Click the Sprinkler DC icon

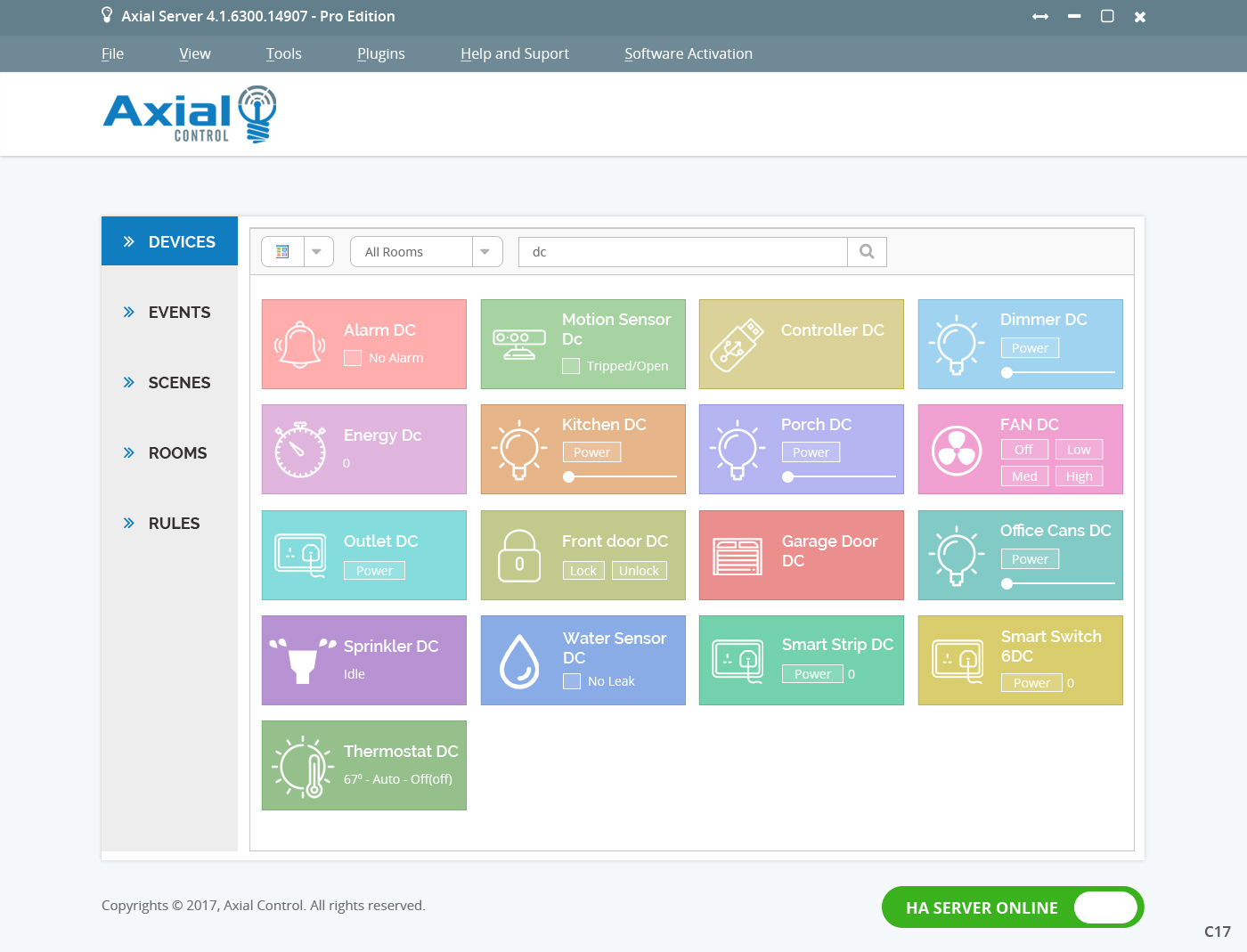coord(302,661)
